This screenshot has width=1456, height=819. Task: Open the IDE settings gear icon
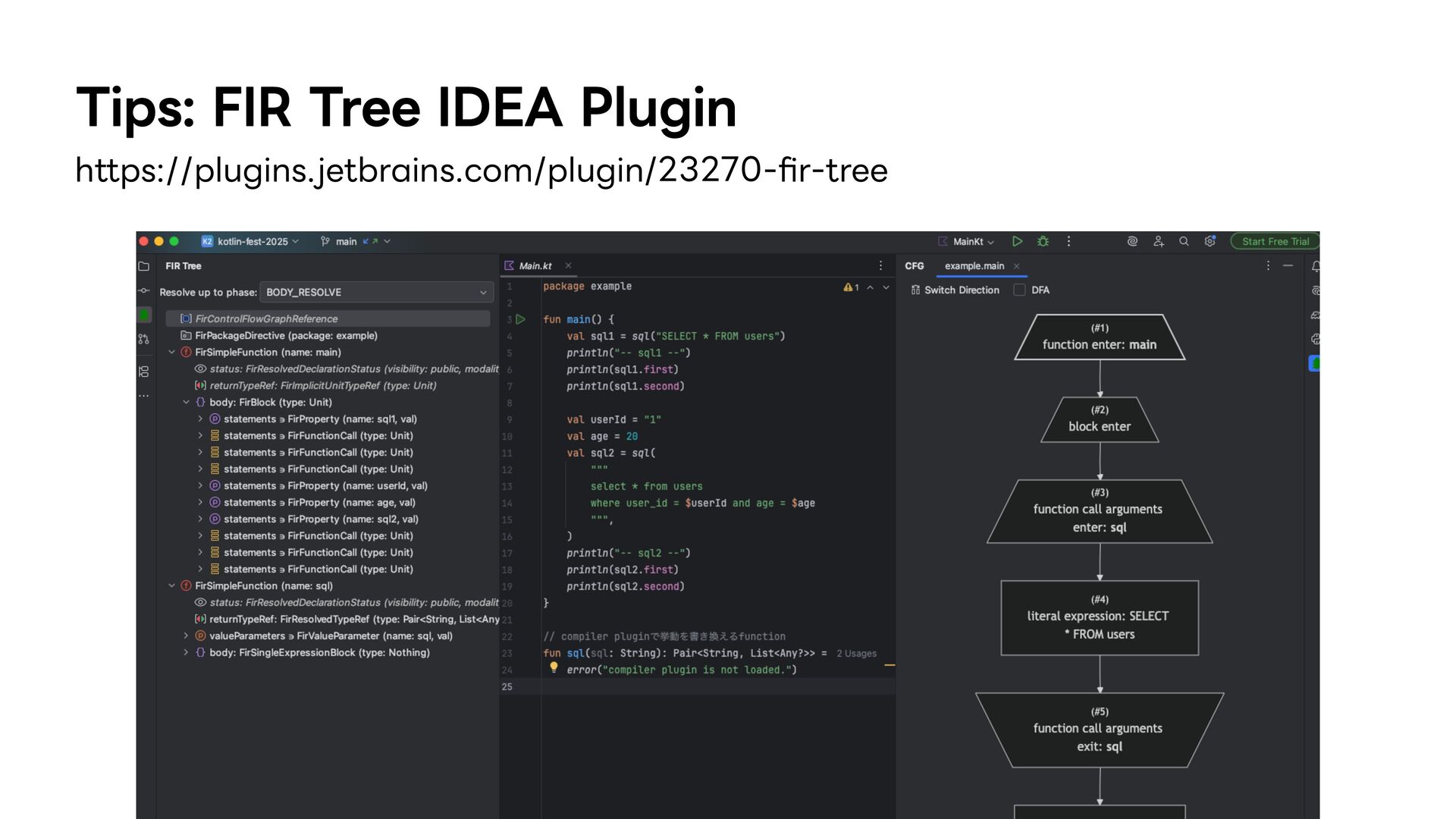click(1210, 241)
